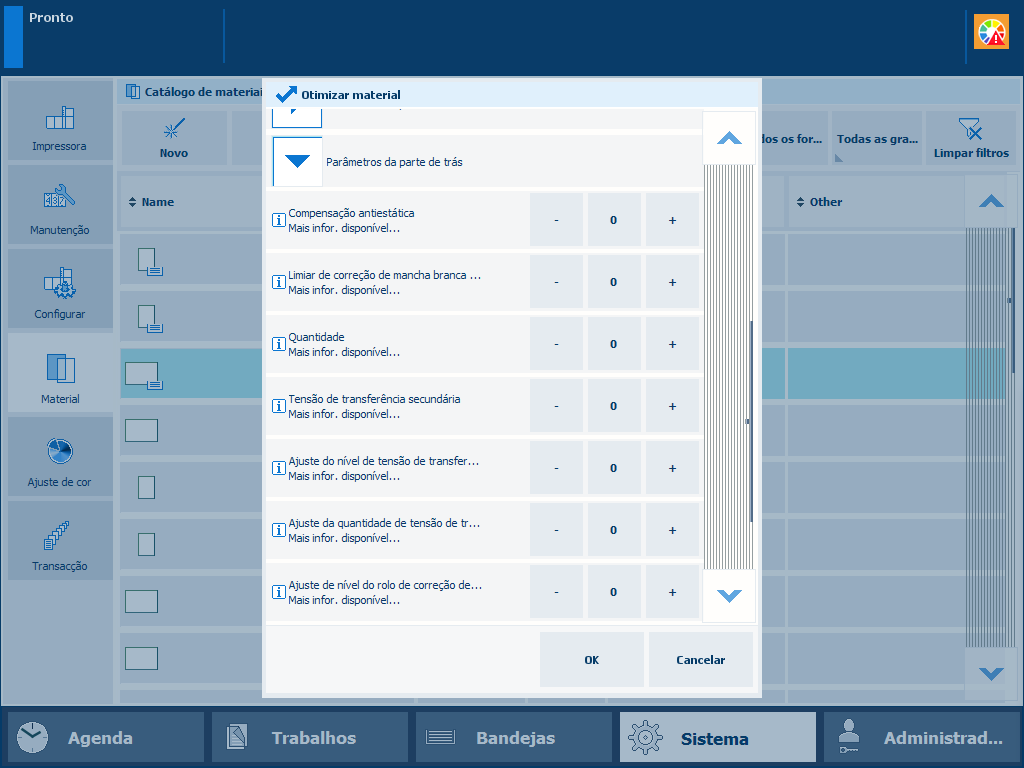Open info for Limiar de correção de mancha branca
The image size is (1024, 768).
pyautogui.click(x=278, y=282)
